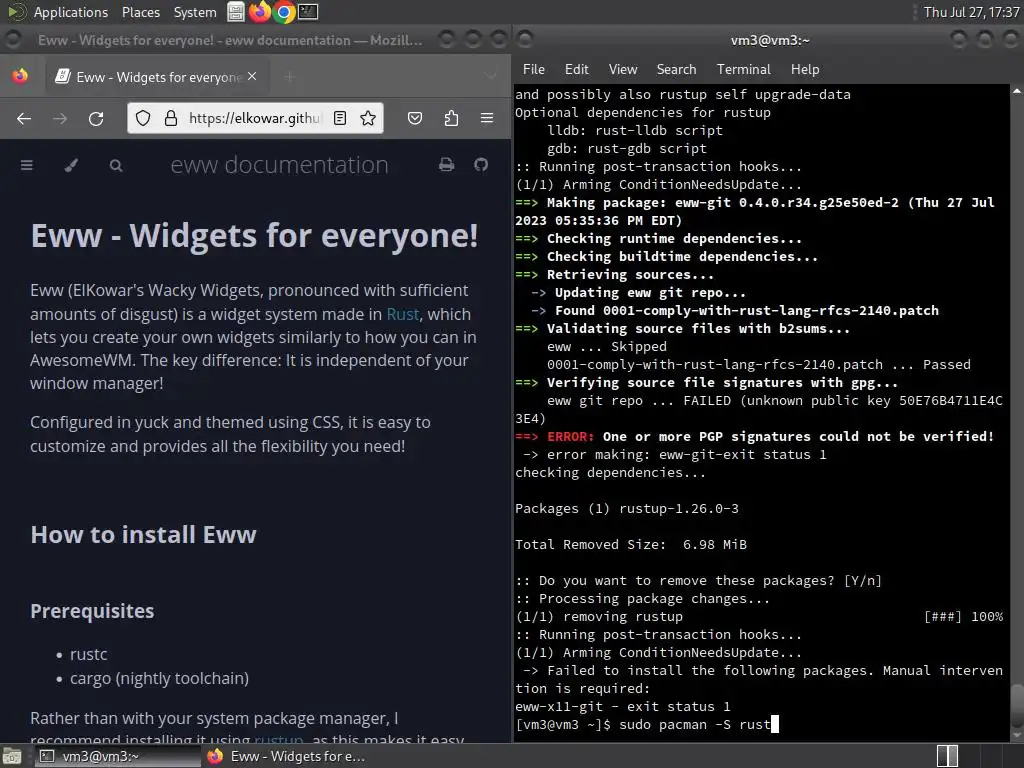Click 'Total Removed Size: 6.98 MiB' line
The image size is (1024, 768).
(630, 545)
